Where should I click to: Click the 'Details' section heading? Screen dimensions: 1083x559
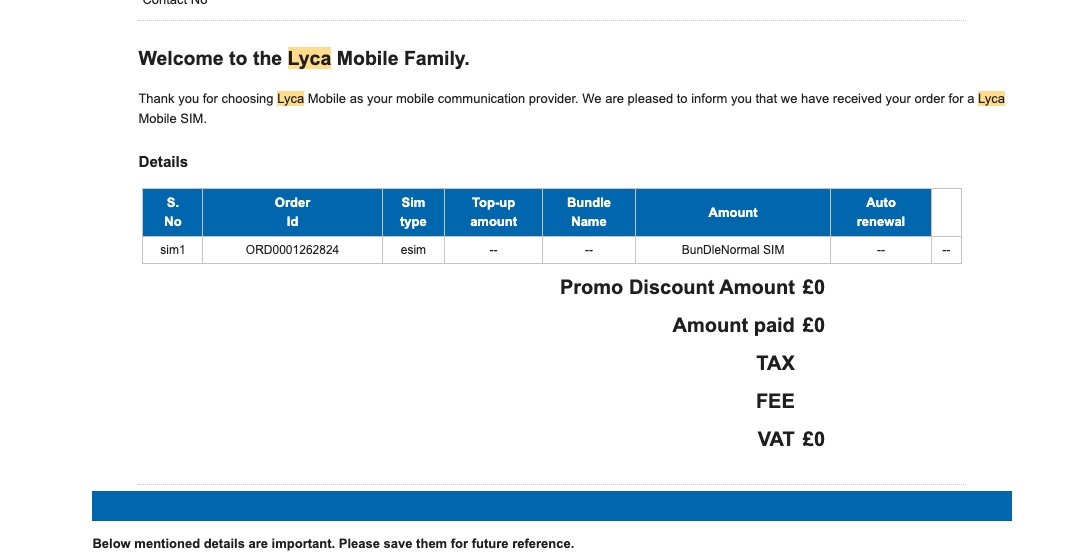[x=163, y=162]
